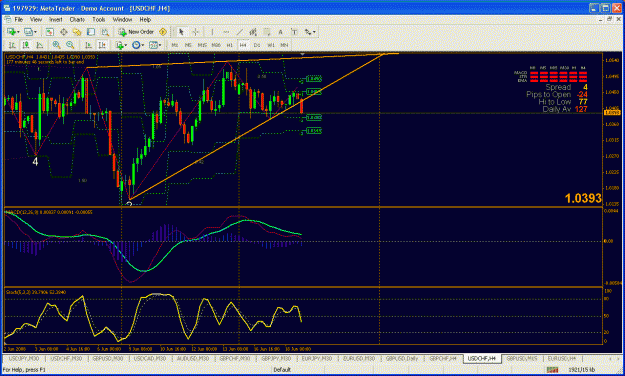
Task: Expand the Indicators dropdown arrow
Action: pyautogui.click(x=126, y=45)
